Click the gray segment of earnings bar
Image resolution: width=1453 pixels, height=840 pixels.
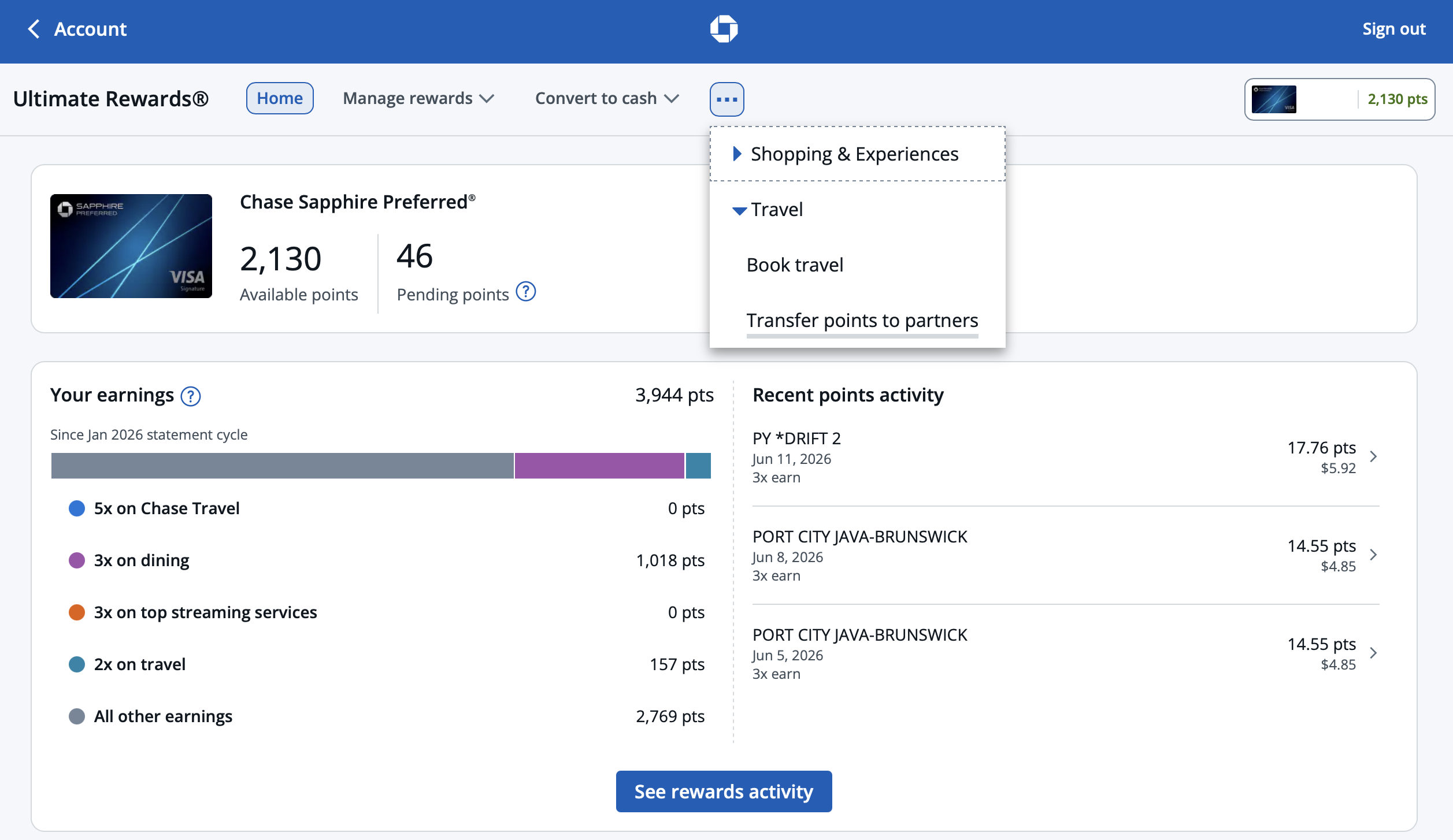pos(282,466)
